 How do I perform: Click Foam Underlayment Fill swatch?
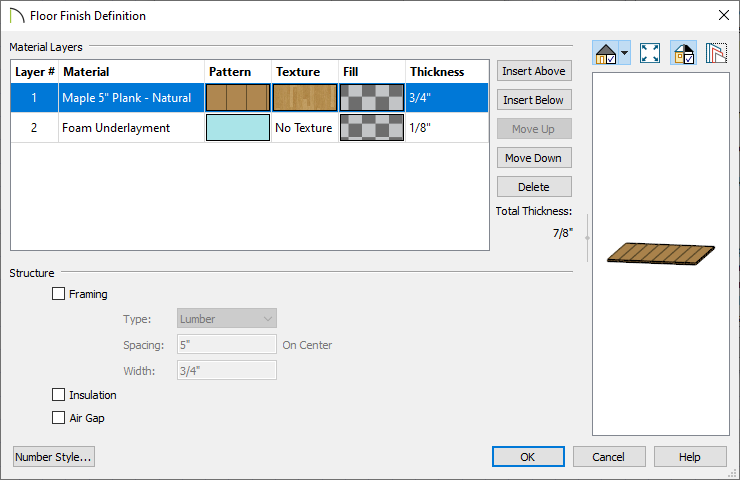(372, 127)
